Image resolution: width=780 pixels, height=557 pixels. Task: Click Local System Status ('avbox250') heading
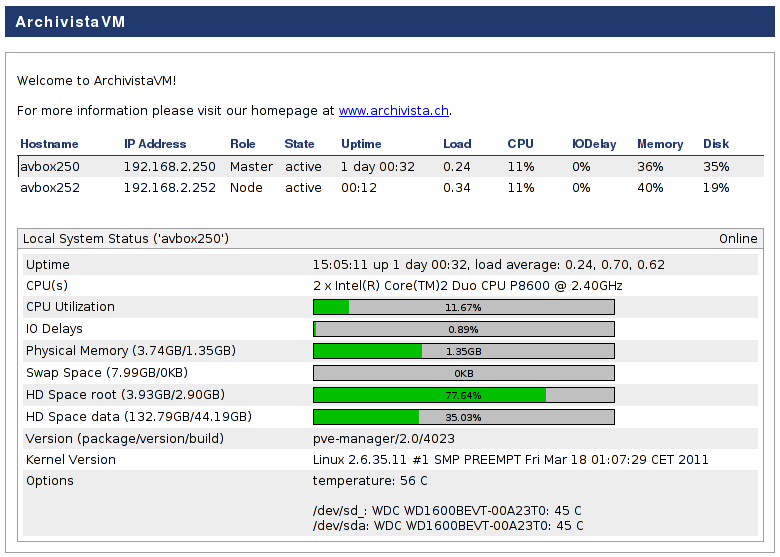pos(126,239)
